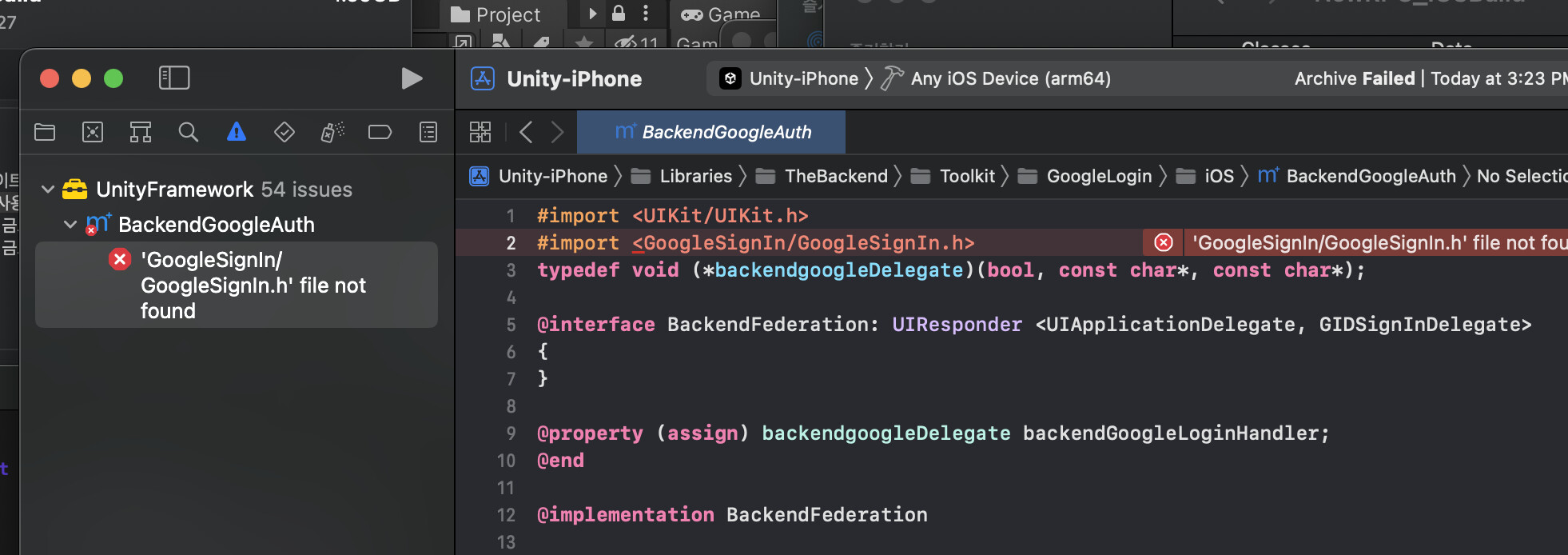The height and width of the screenshot is (555, 1568).
Task: Click UIResponder in the interface declaration
Action: (957, 325)
